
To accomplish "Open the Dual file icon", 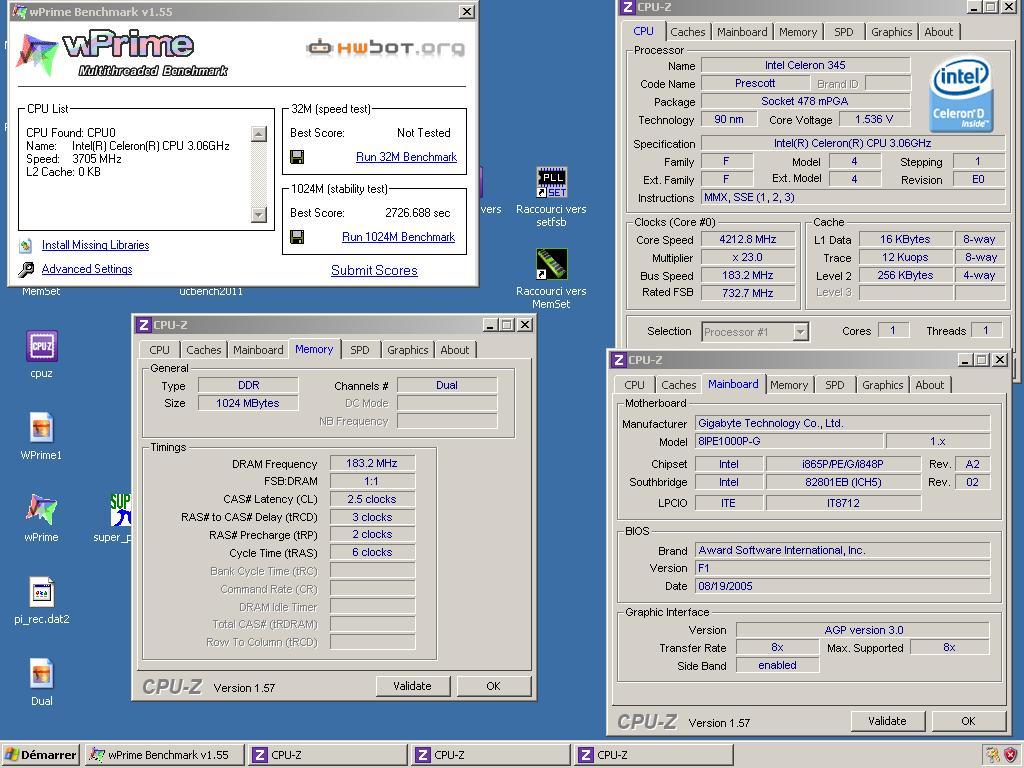I will click(42, 674).
